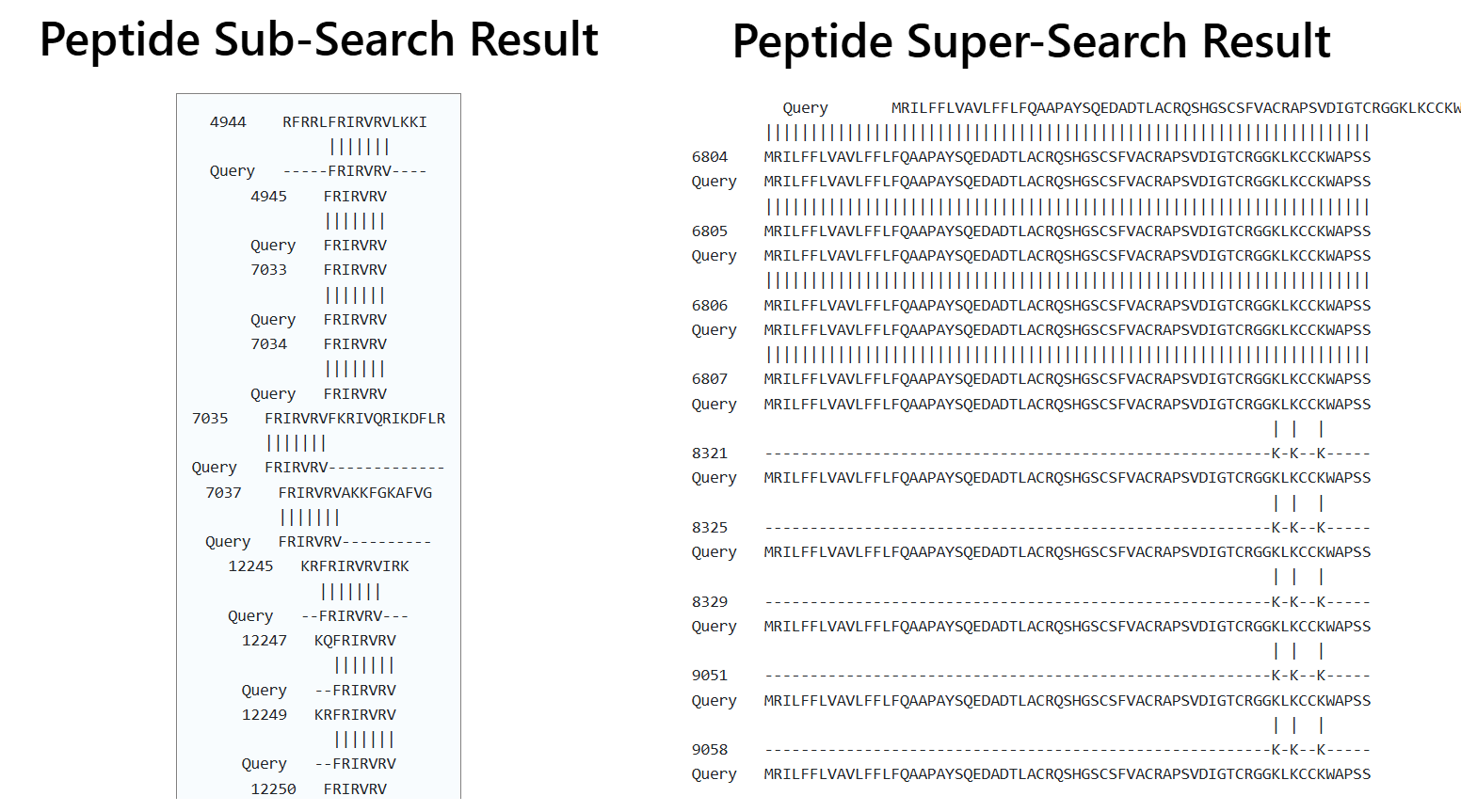
Task: Open super-search hit 9058
Action: click(710, 750)
